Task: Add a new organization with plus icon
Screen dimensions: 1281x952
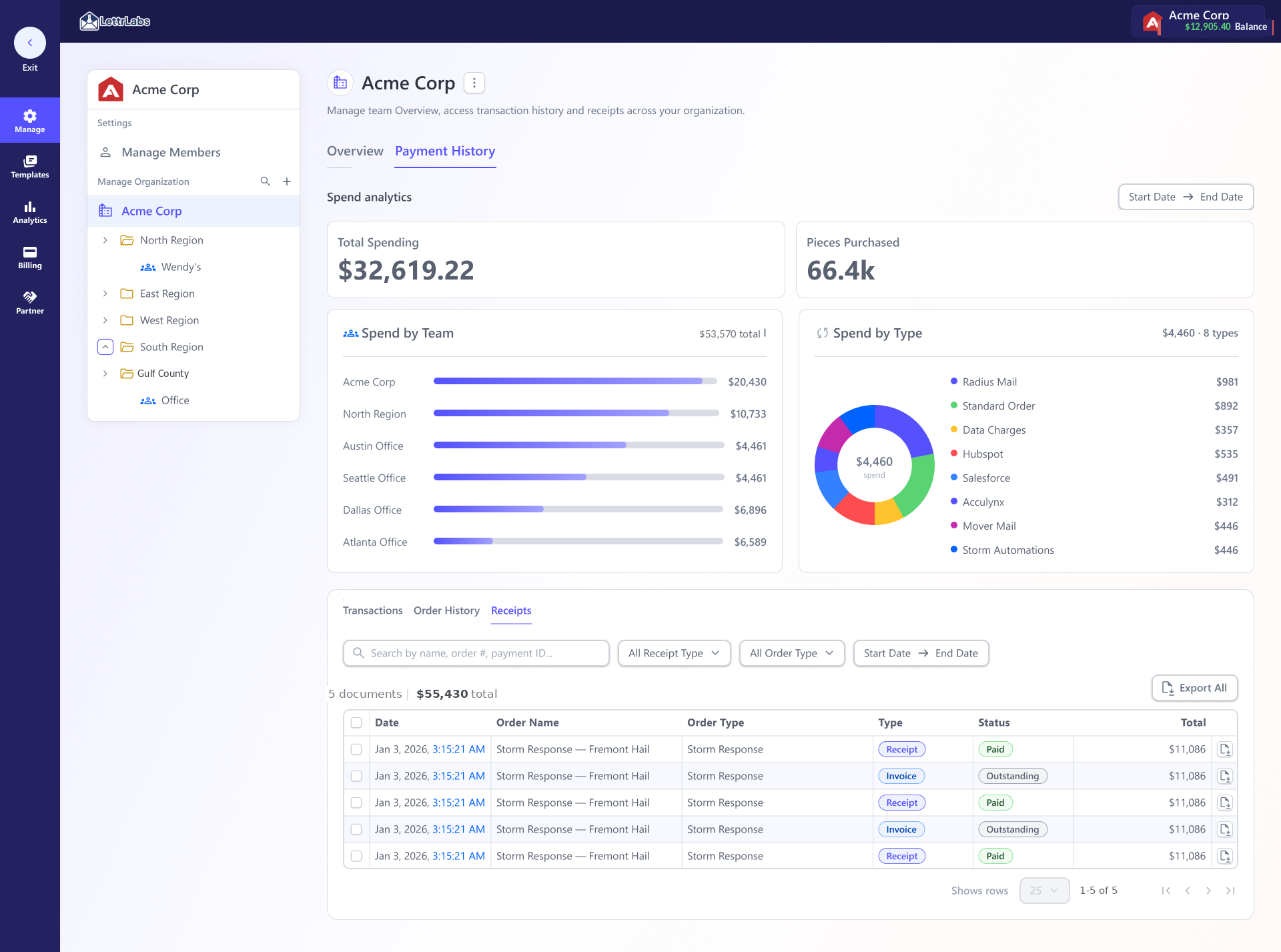Action: (x=287, y=181)
